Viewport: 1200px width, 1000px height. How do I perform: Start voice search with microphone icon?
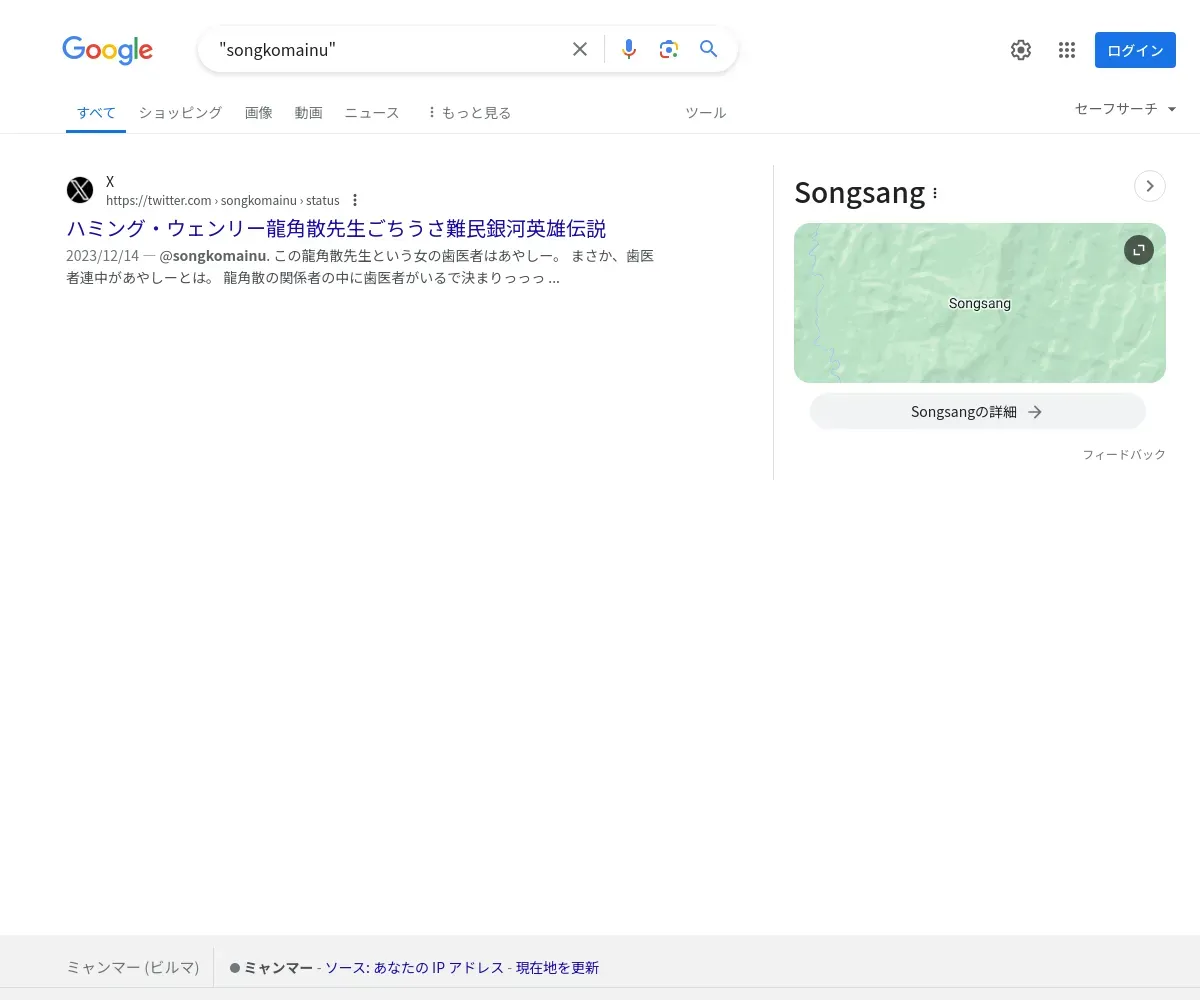pyautogui.click(x=628, y=49)
